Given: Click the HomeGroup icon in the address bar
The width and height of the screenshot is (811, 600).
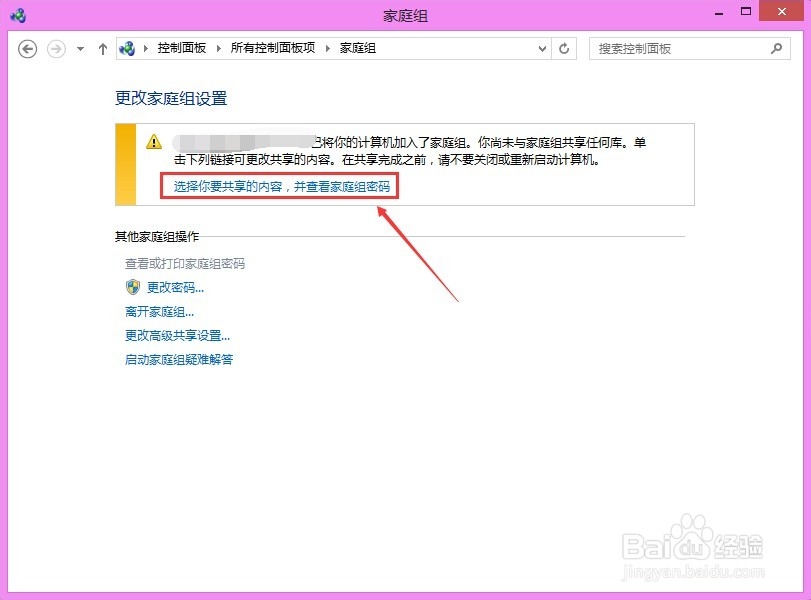Looking at the screenshot, I should [127, 48].
